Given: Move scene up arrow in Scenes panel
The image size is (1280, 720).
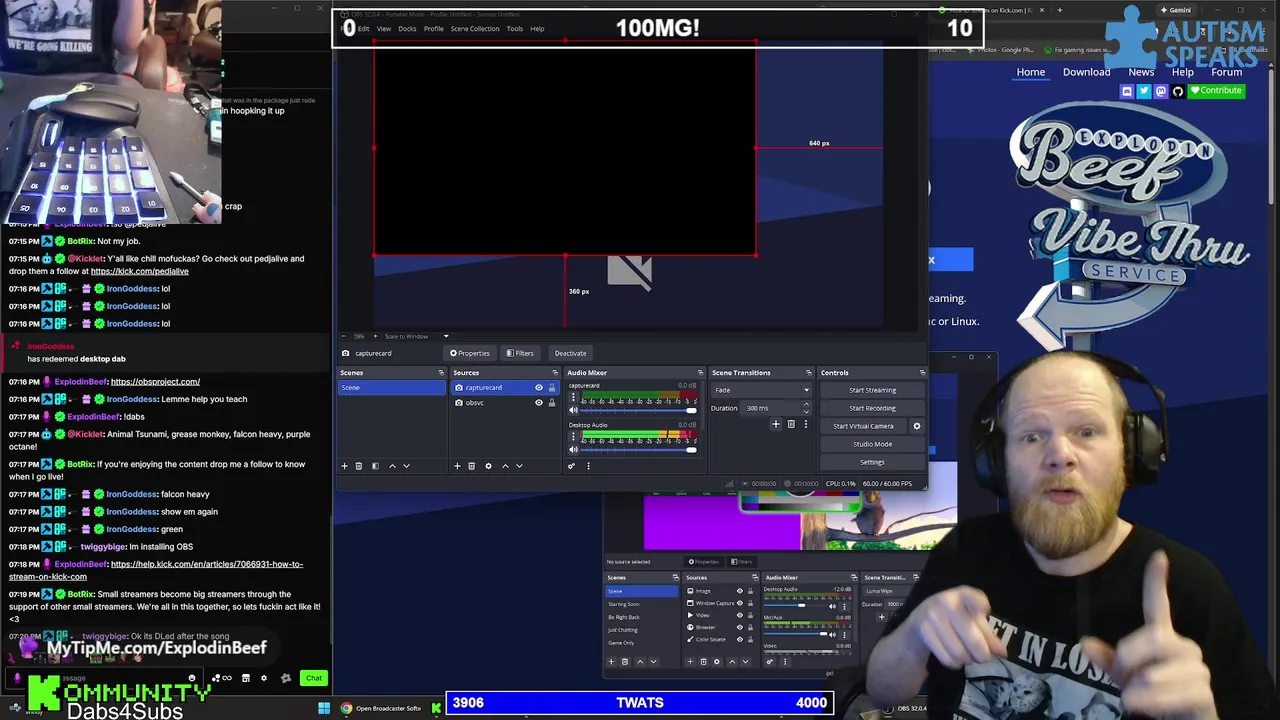Looking at the screenshot, I should click(x=392, y=466).
